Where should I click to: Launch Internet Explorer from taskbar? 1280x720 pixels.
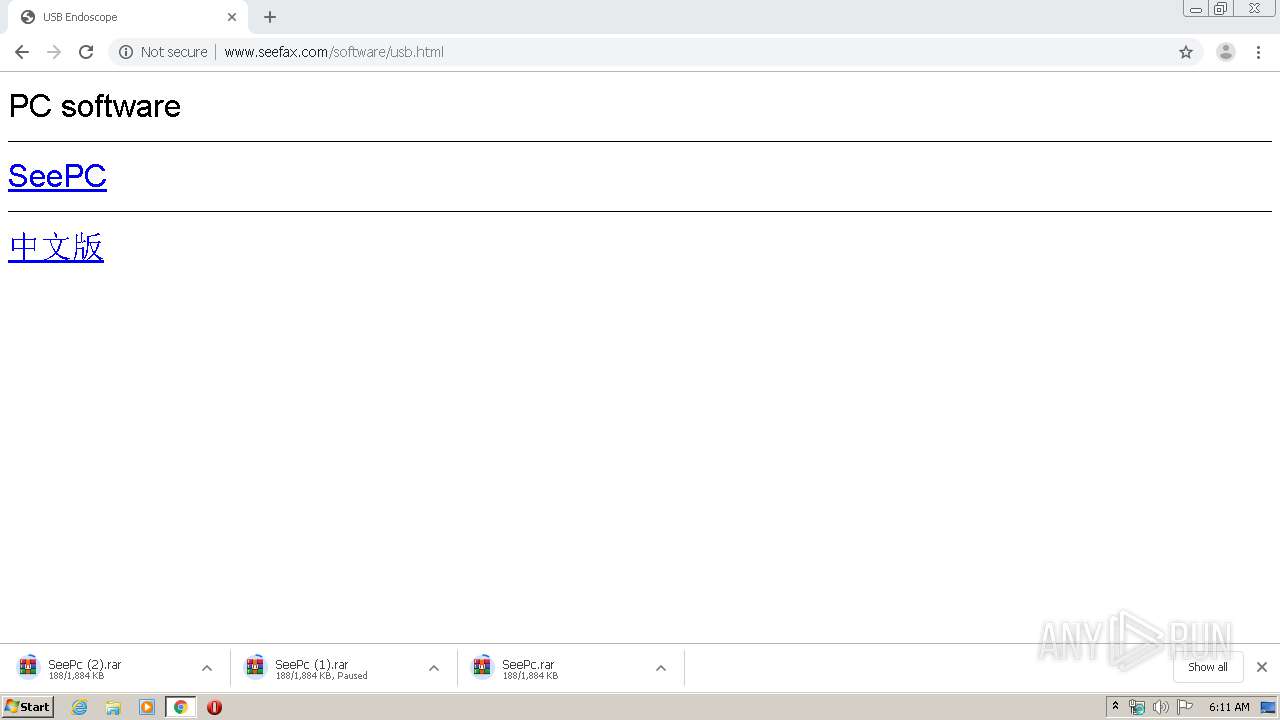coord(80,707)
